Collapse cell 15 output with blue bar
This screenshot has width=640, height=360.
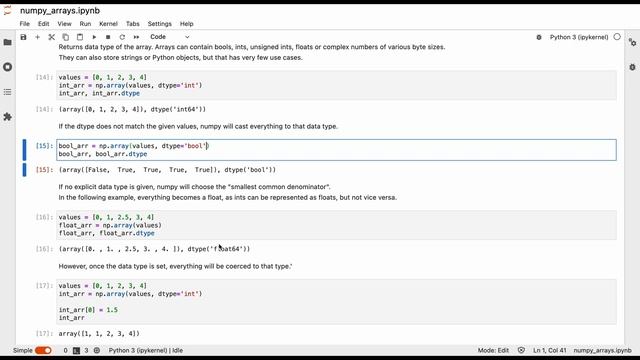pyautogui.click(x=24, y=169)
